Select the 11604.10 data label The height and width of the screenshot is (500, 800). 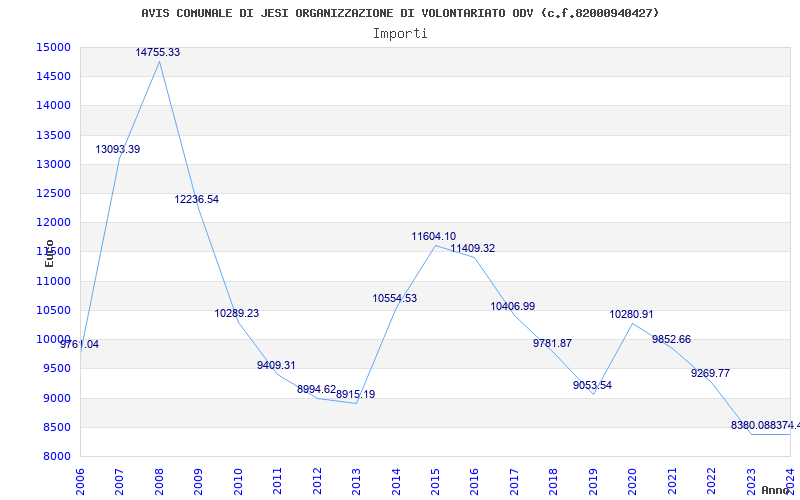pyautogui.click(x=434, y=236)
